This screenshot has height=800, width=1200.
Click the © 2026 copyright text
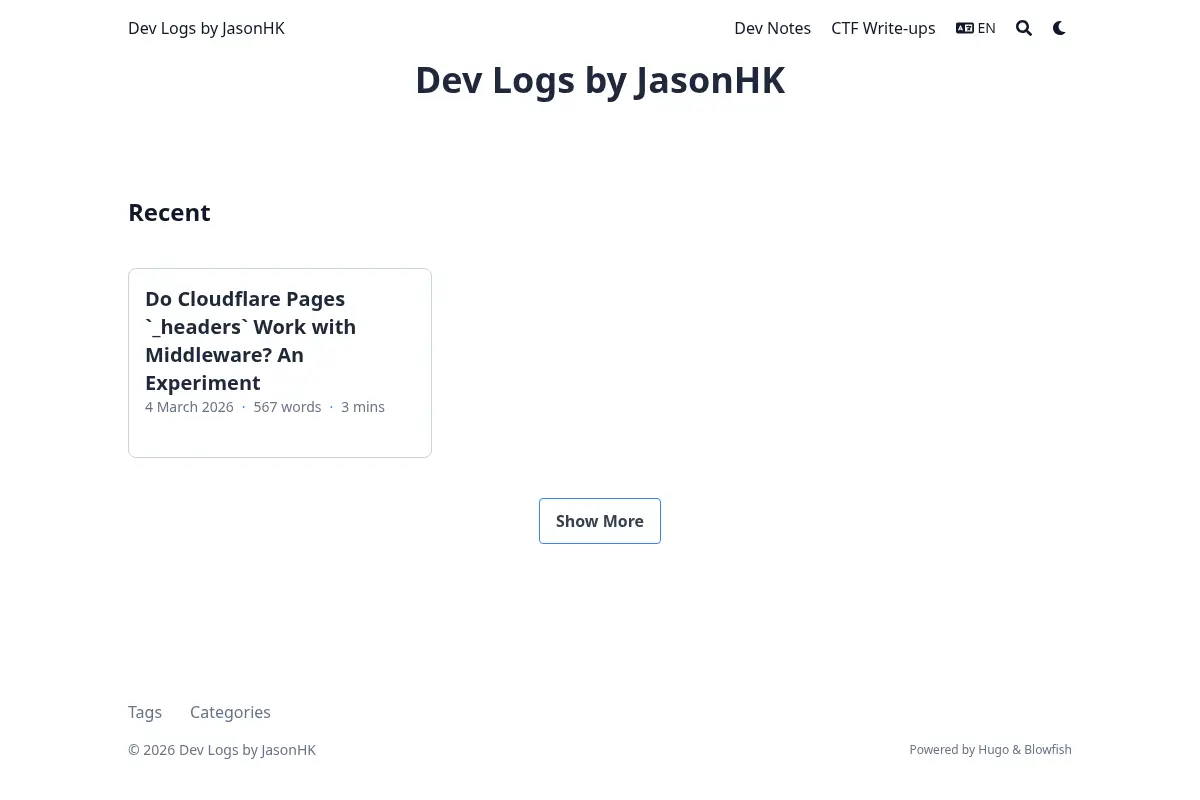222,750
